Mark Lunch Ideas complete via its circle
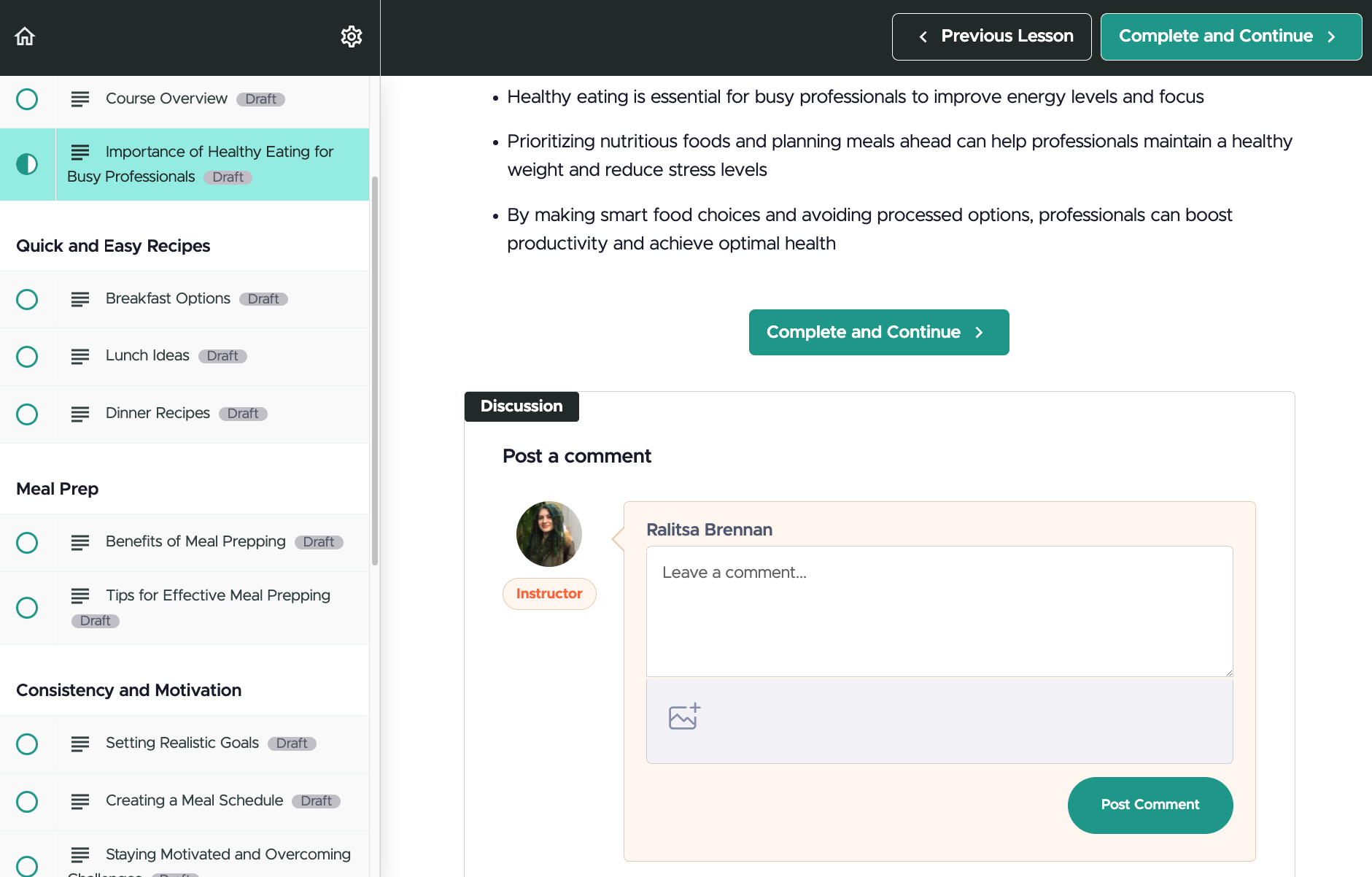The width and height of the screenshot is (1372, 877). pyautogui.click(x=27, y=357)
